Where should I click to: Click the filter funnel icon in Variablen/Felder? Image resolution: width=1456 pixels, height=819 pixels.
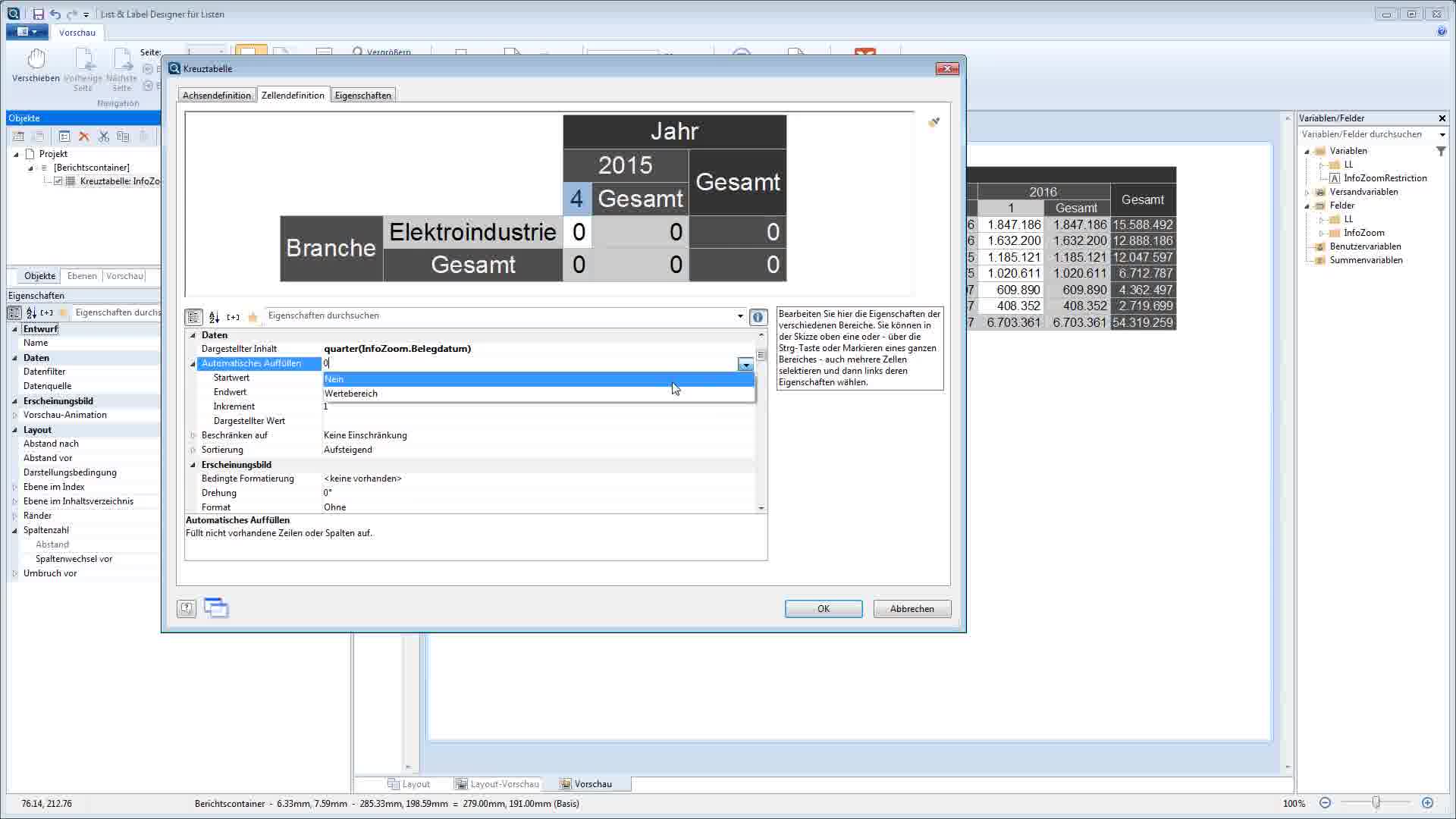pyautogui.click(x=1441, y=152)
